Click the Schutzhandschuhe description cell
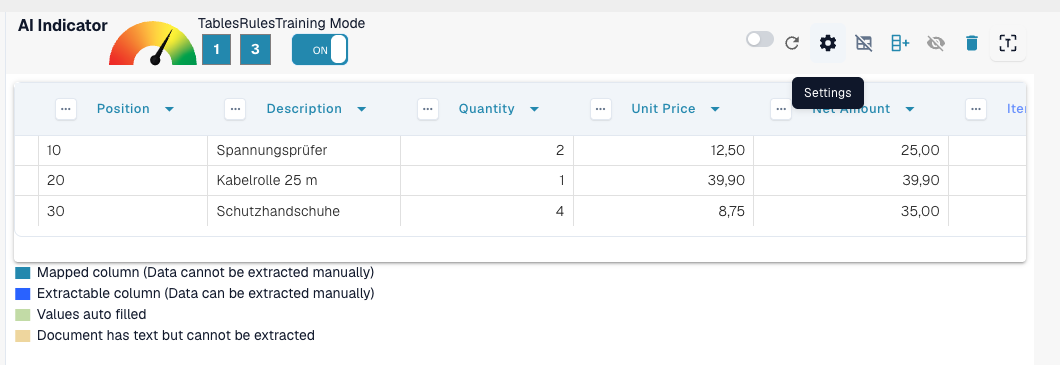This screenshot has height=365, width=1060. [304, 211]
